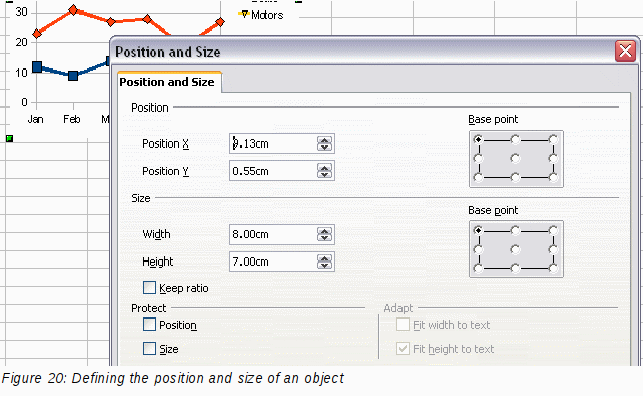Select bottom-right Position base point

[x=553, y=178]
